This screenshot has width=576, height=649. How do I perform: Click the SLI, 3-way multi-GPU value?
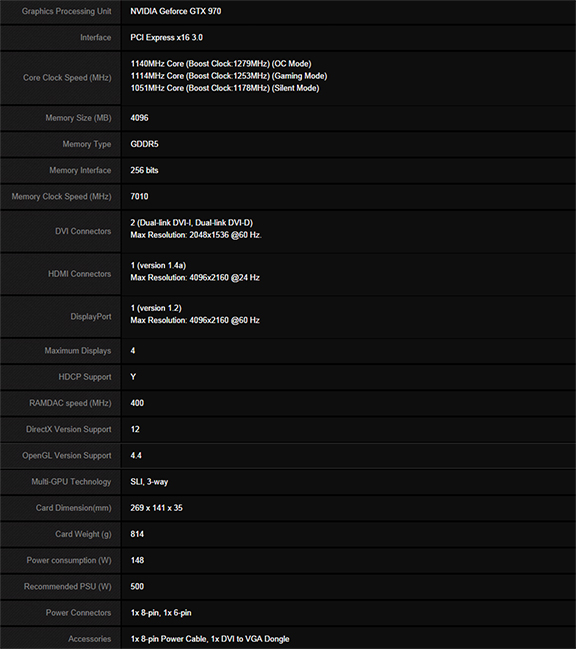(x=149, y=482)
